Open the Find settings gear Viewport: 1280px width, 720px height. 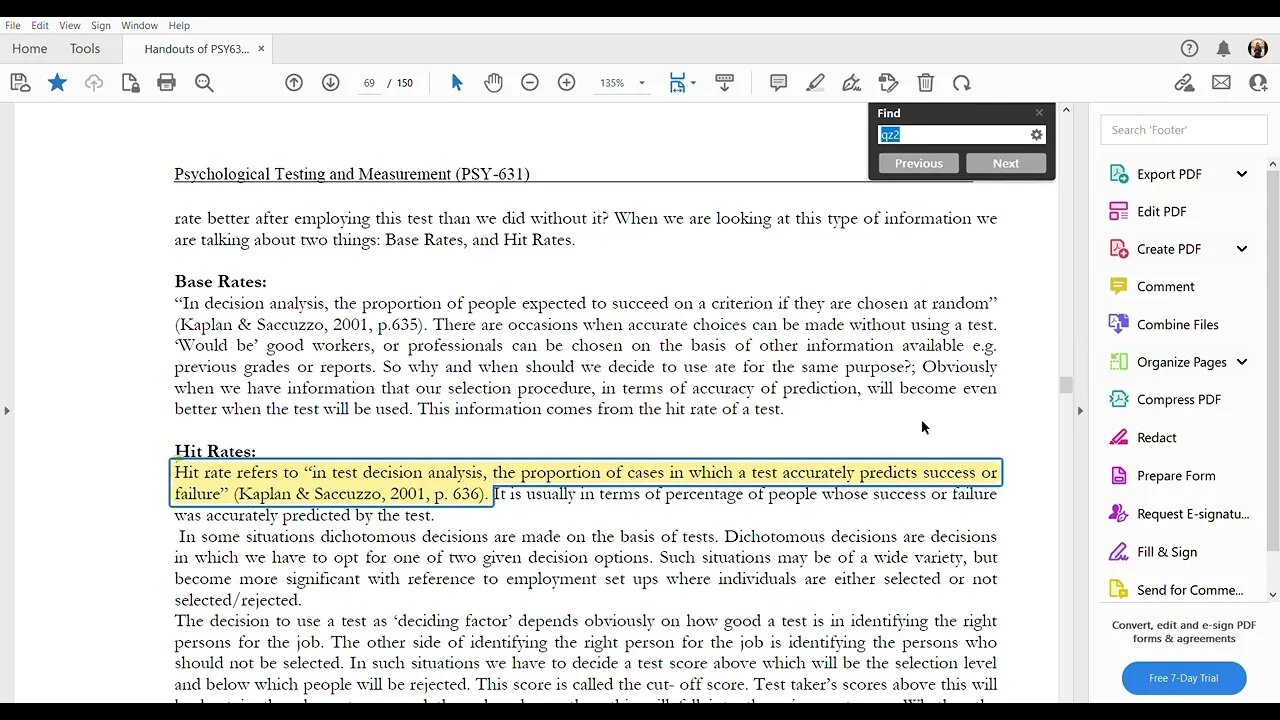coord(1037,135)
